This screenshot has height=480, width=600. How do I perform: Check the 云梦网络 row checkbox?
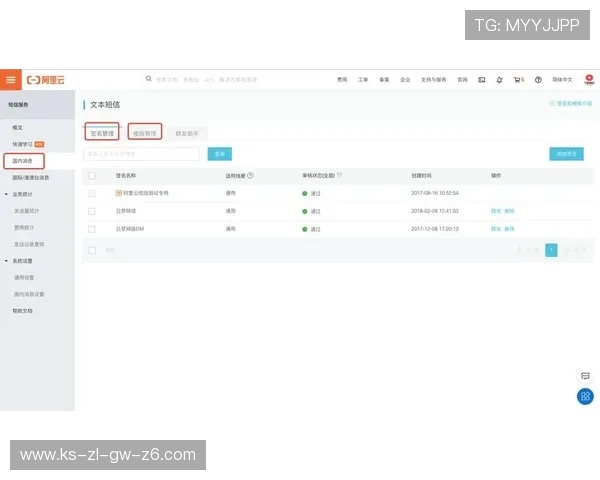(92, 211)
